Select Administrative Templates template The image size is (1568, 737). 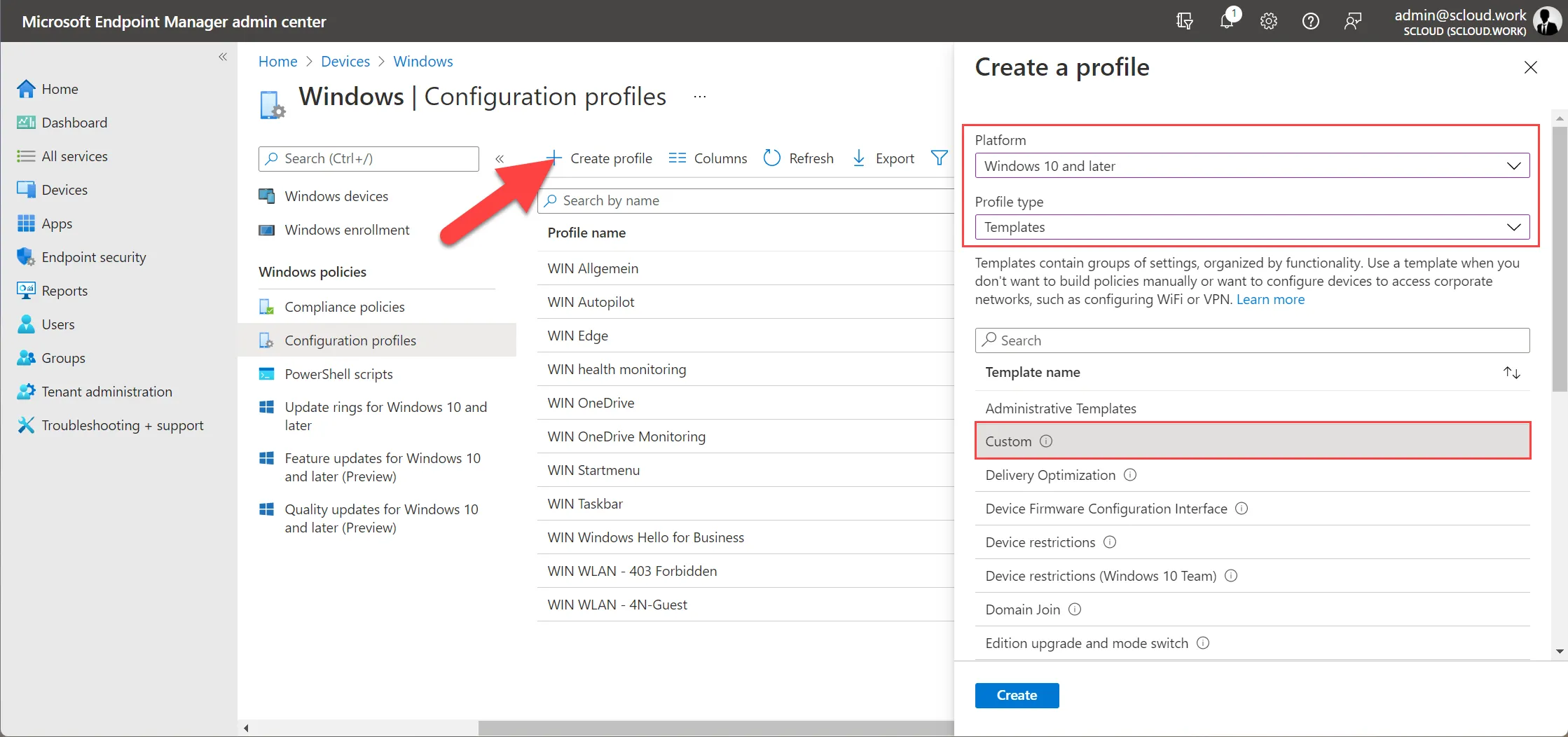click(x=1060, y=408)
